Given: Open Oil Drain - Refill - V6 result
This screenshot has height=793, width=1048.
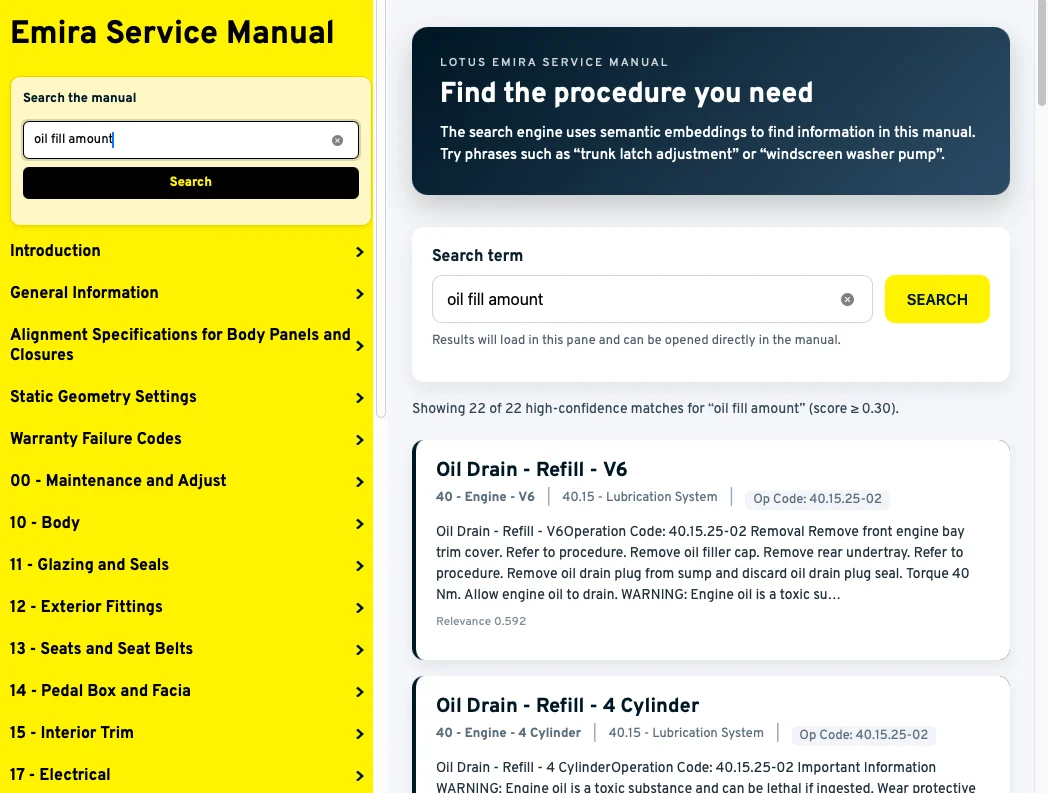Looking at the screenshot, I should click(x=531, y=469).
